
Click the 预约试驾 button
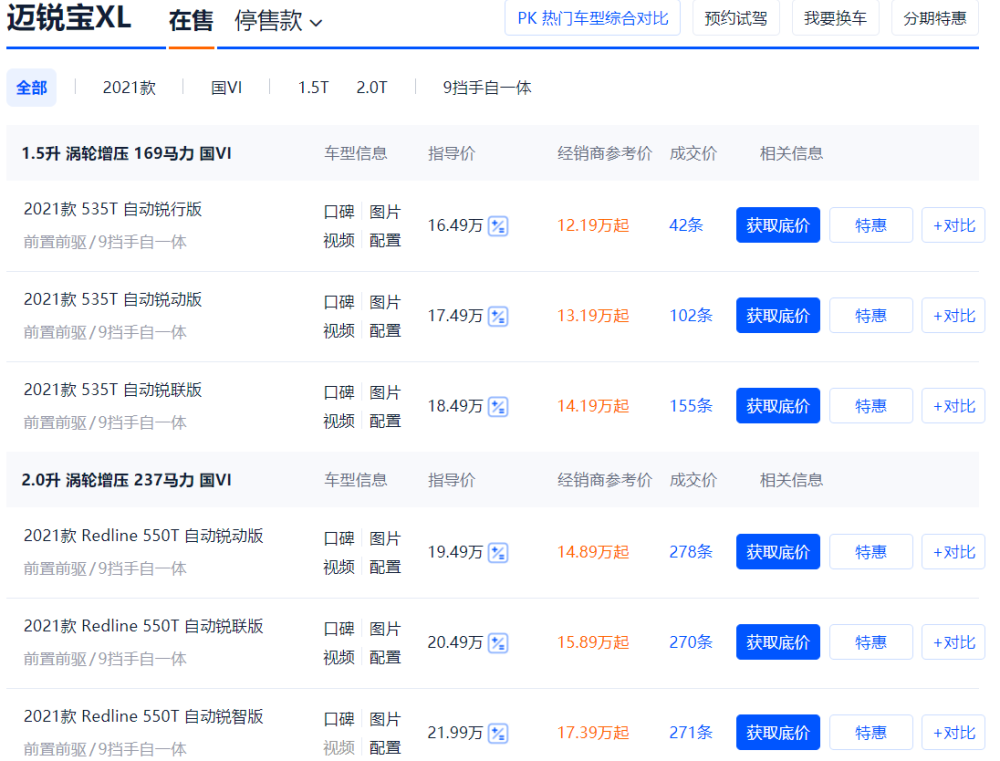point(735,18)
